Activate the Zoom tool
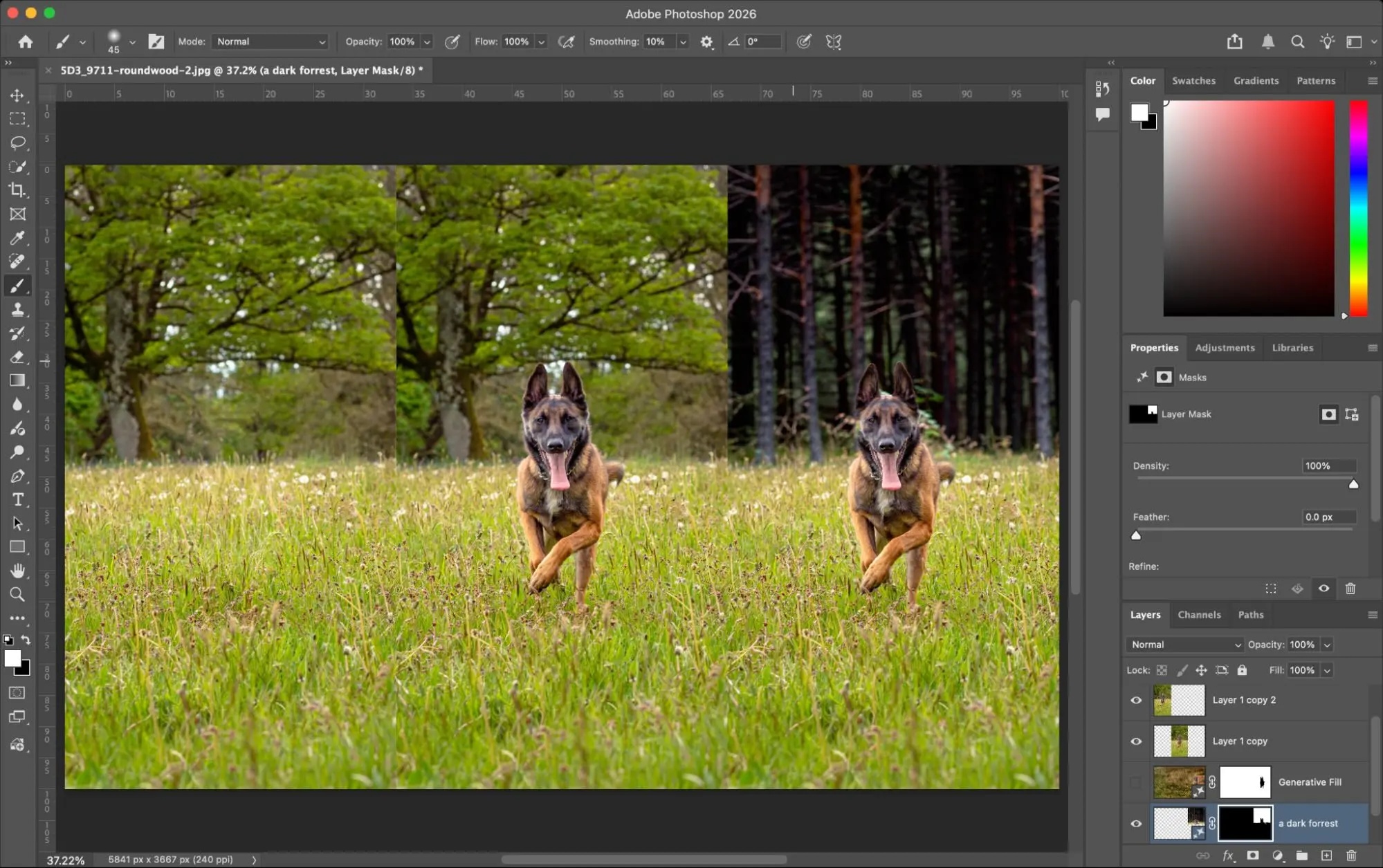1383x868 pixels. point(17,594)
